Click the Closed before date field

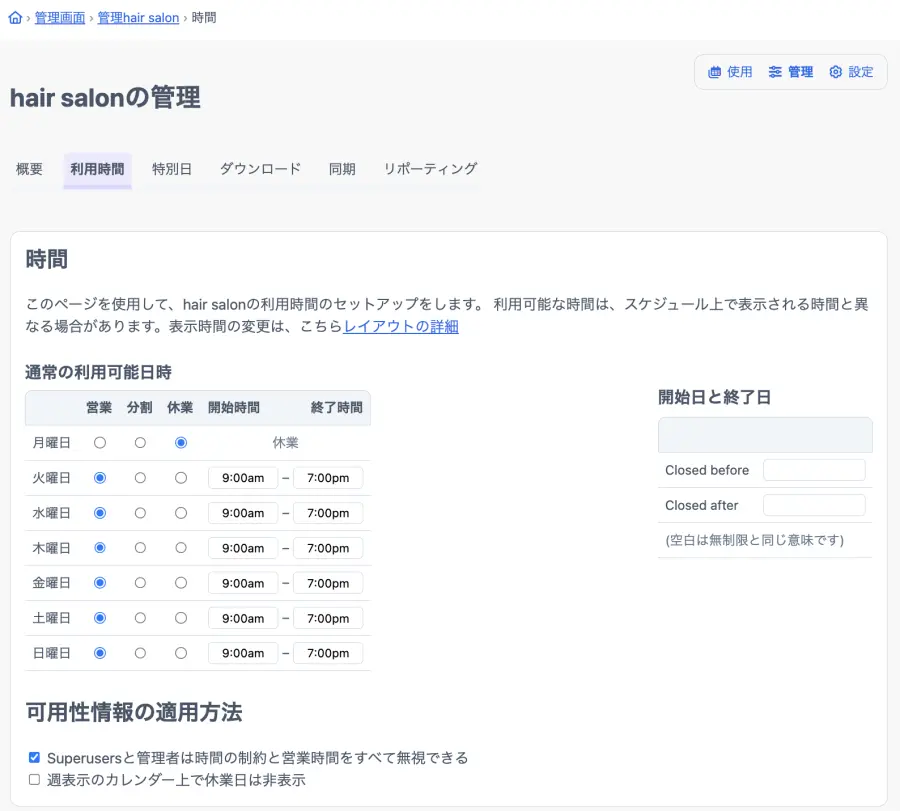pyautogui.click(x=813, y=470)
